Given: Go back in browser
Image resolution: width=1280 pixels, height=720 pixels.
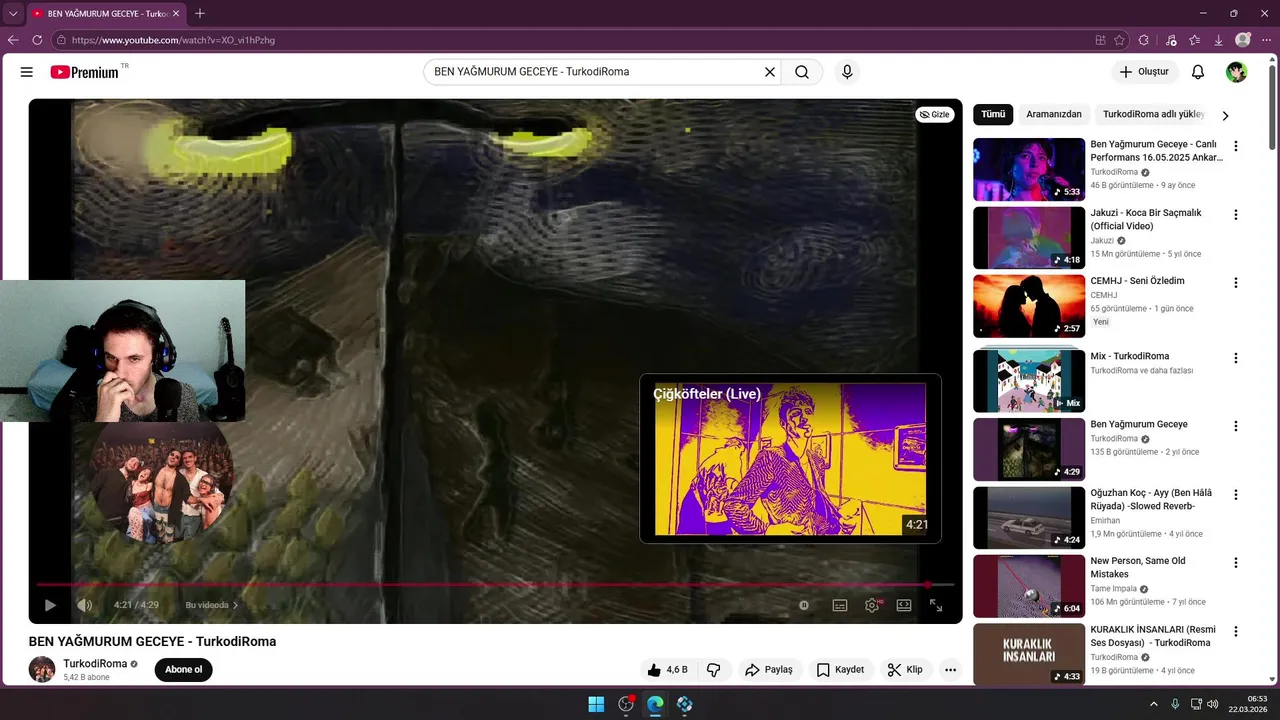Looking at the screenshot, I should 13,40.
